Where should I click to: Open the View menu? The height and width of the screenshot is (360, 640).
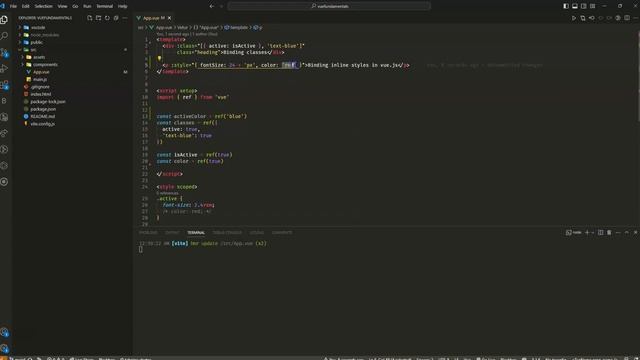pyautogui.click(x=62, y=6)
